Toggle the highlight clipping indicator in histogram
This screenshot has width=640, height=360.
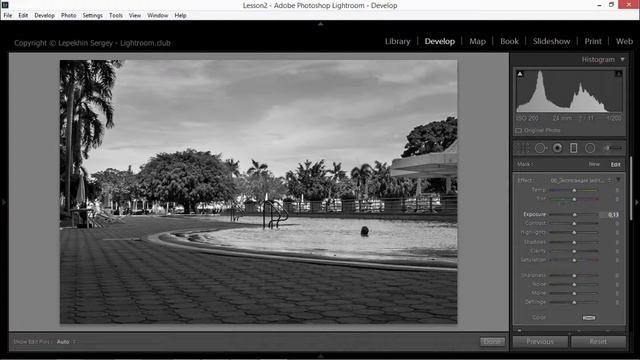[618, 74]
